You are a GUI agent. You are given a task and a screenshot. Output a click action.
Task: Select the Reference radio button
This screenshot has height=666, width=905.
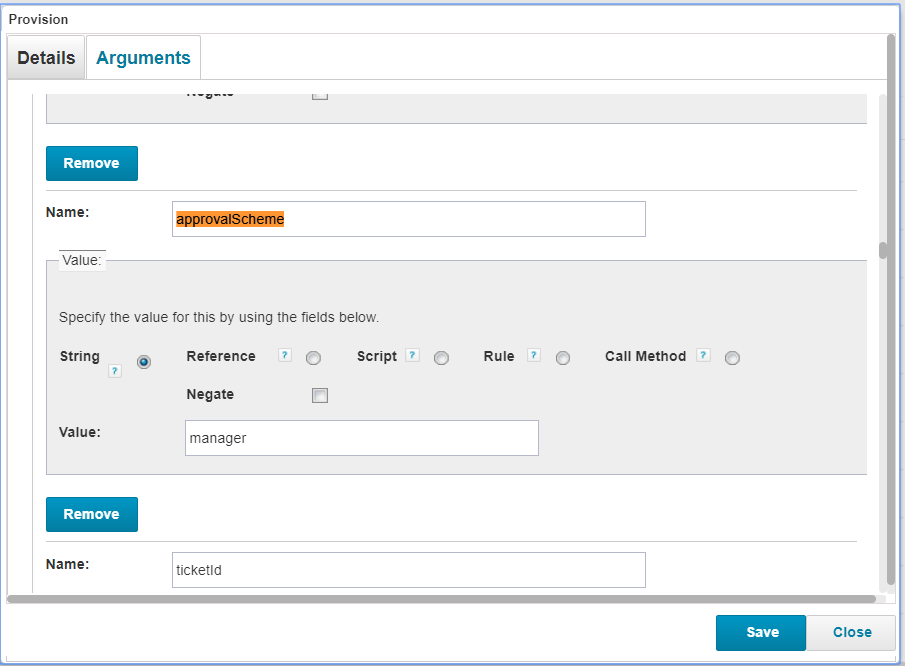coord(313,358)
